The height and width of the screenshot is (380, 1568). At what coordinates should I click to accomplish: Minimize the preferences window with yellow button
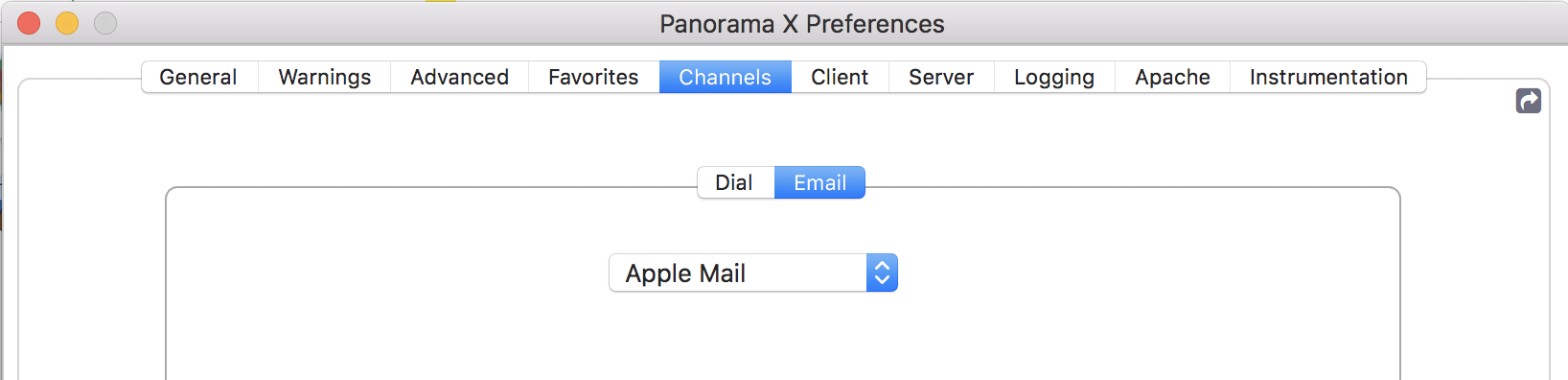[67, 23]
